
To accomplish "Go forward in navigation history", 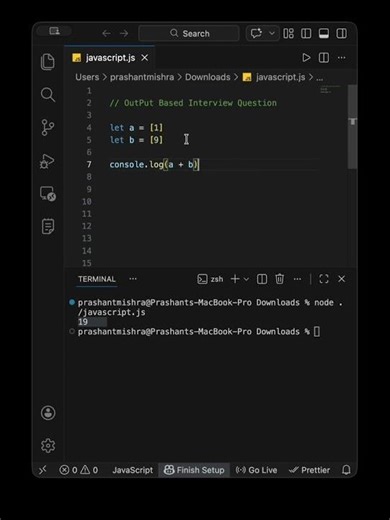I will click(x=124, y=34).
